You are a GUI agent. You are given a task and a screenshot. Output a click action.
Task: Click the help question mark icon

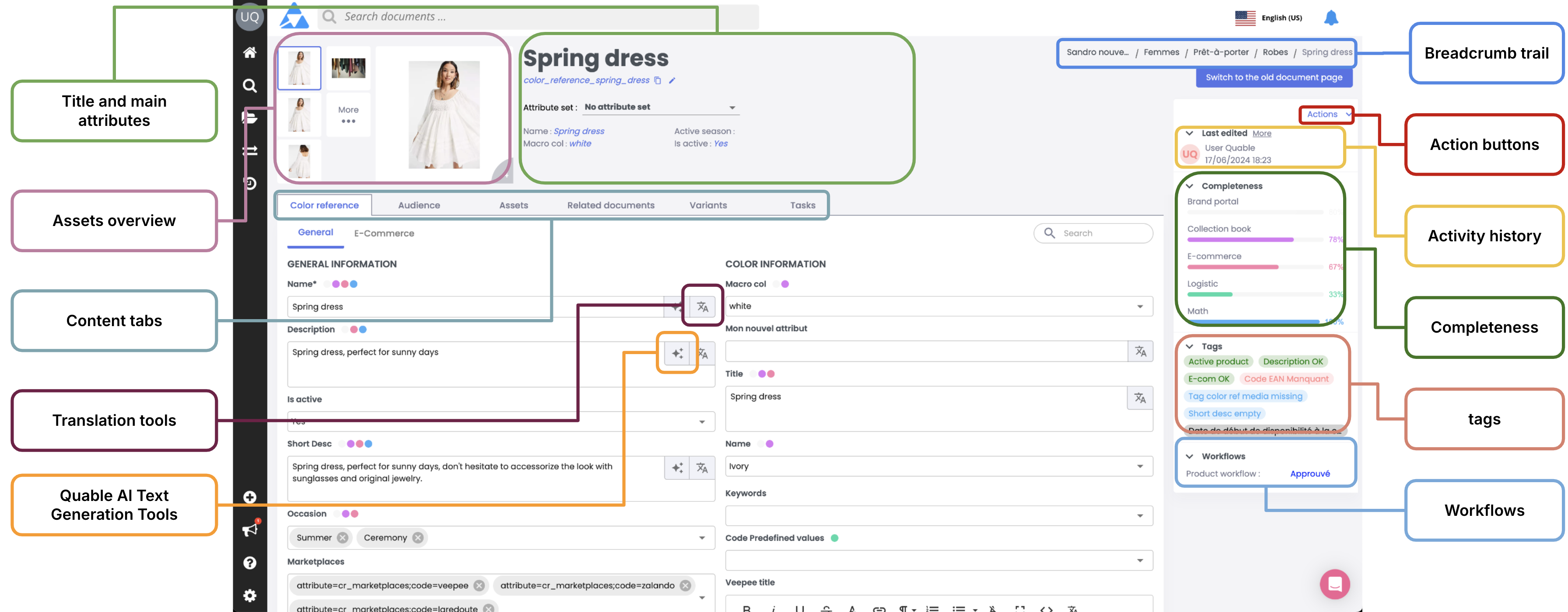point(249,563)
